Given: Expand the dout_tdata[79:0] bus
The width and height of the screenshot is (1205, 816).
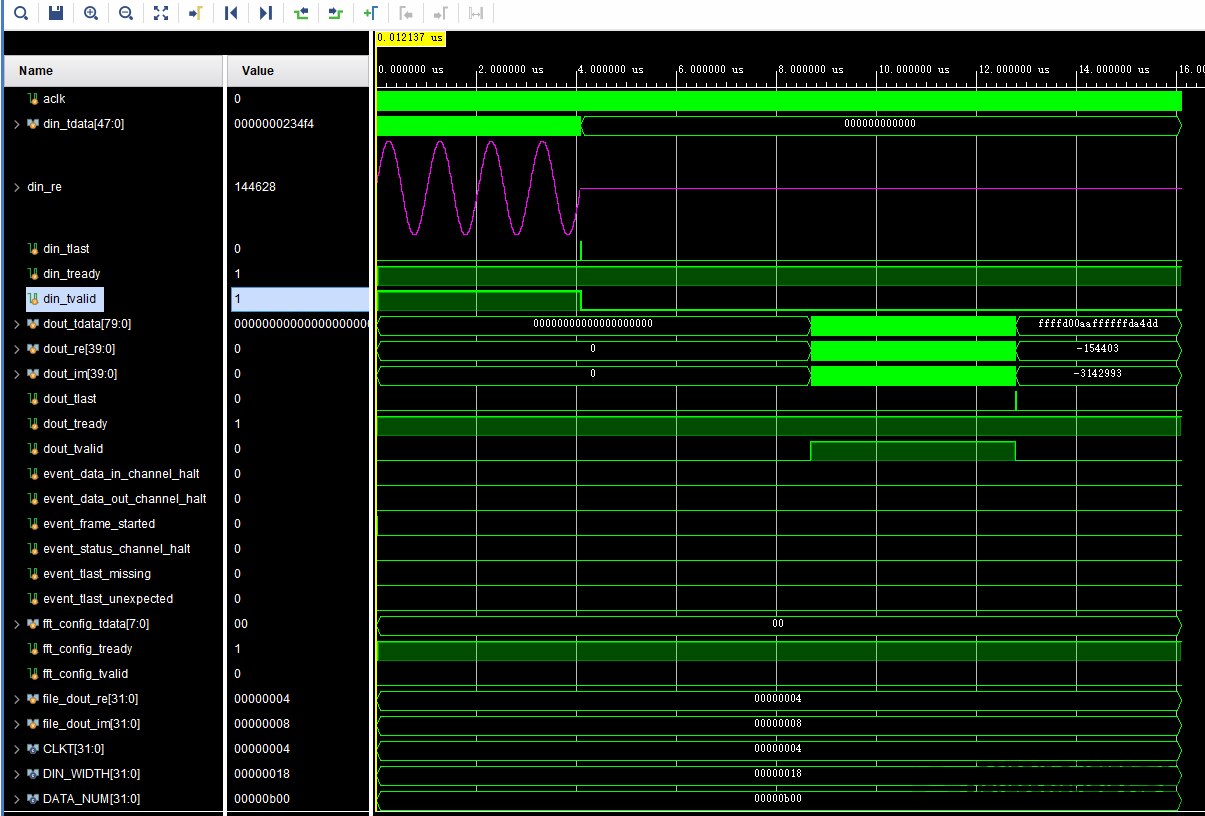Looking at the screenshot, I should click(17, 323).
